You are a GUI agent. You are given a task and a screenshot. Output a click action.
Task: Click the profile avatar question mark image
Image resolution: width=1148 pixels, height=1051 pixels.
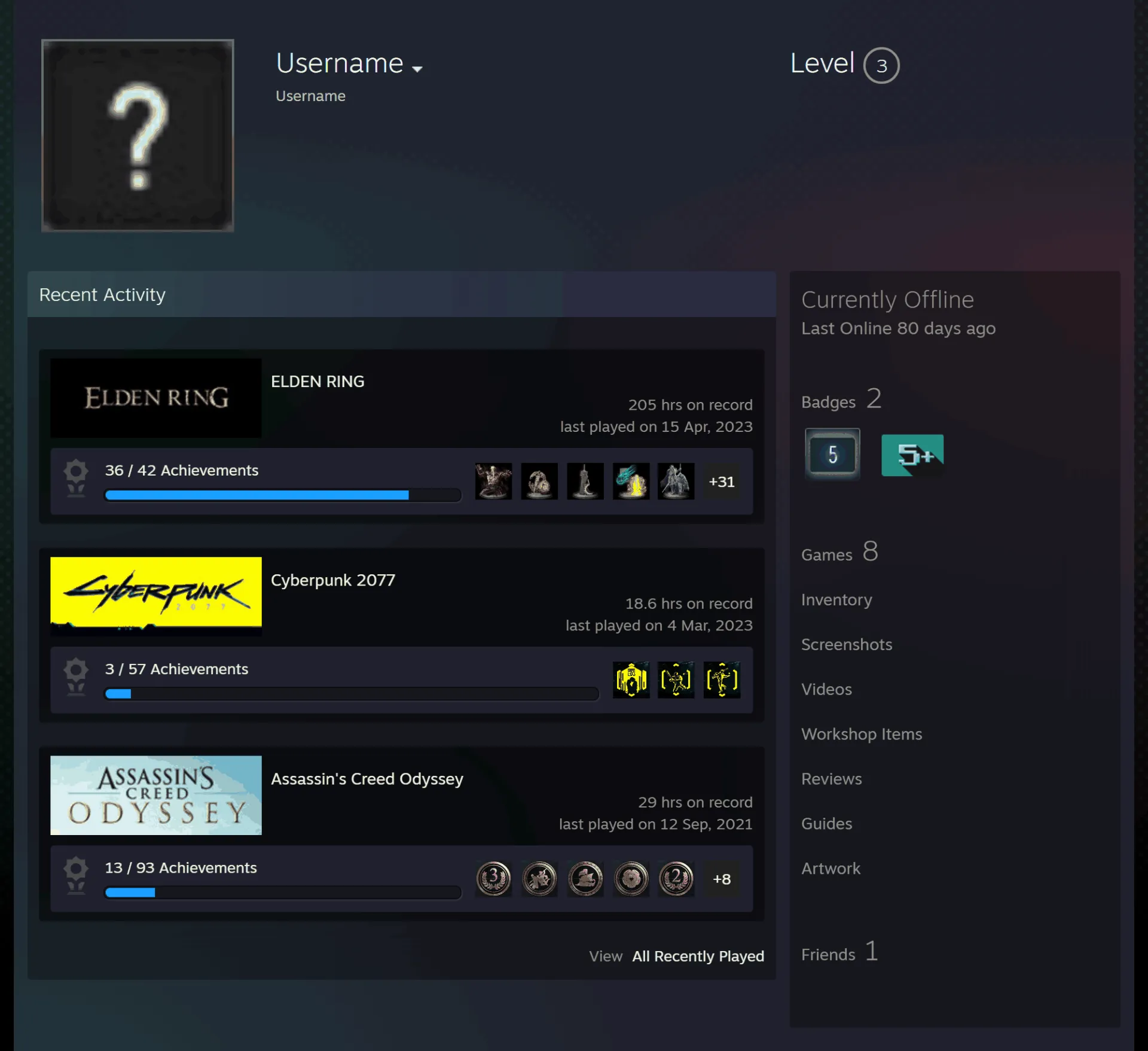[138, 135]
